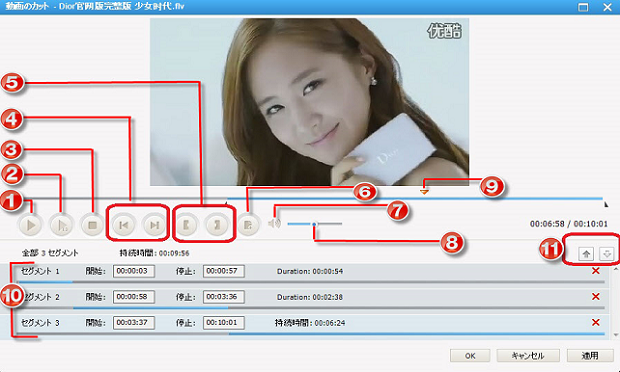This screenshot has height=372, width=620.
Task: Click the 適用 apply button
Action: point(590,356)
